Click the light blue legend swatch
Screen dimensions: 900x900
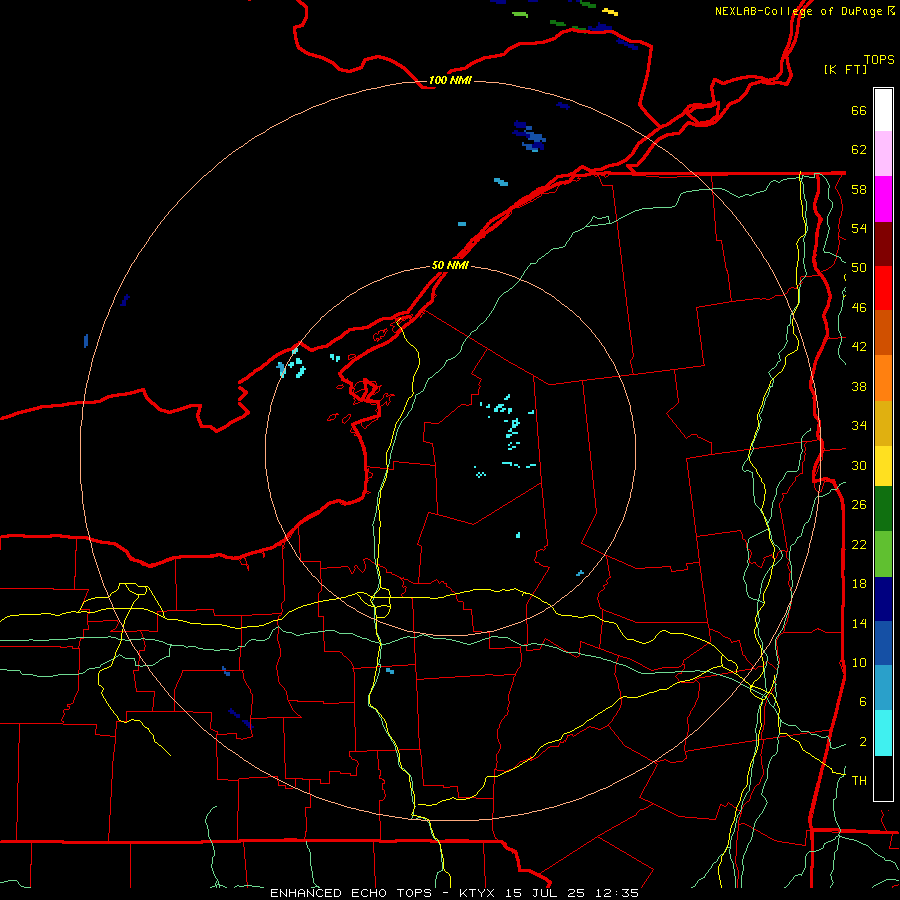coord(883,688)
